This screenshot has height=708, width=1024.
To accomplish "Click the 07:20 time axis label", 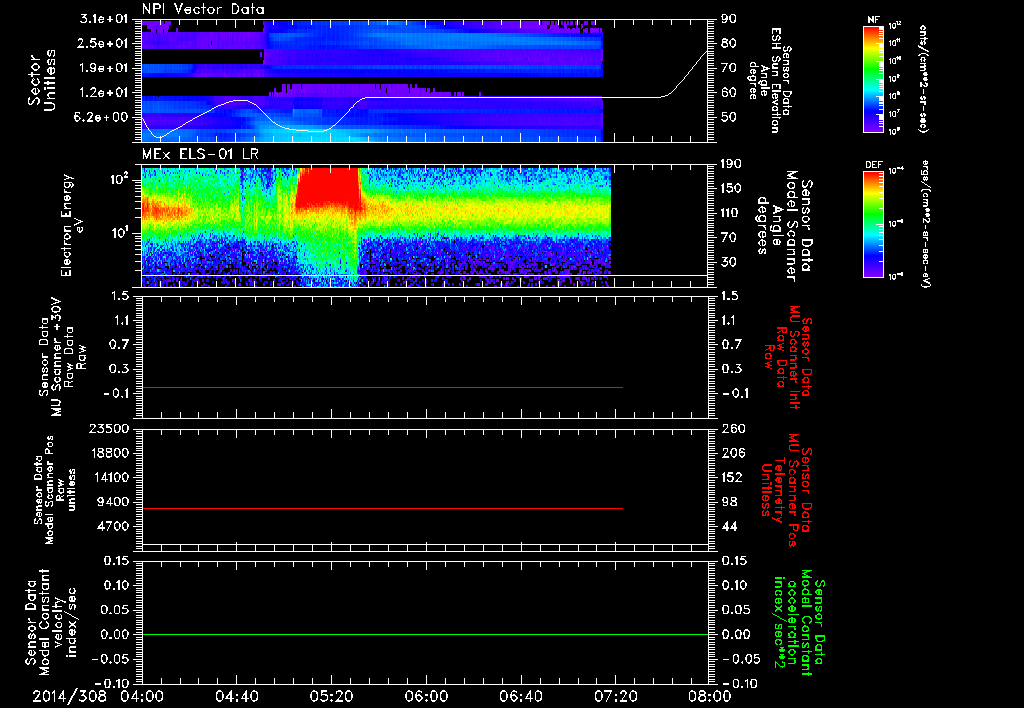I will 615,696.
